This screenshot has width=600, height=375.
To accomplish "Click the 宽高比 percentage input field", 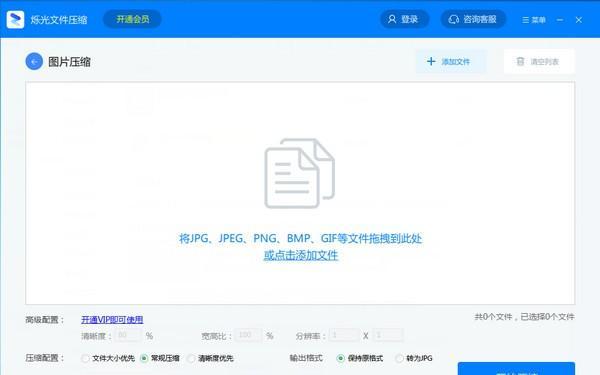I will (x=248, y=336).
